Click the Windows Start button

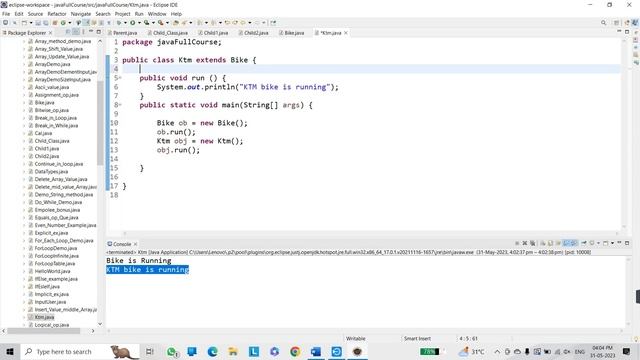(x=9, y=351)
